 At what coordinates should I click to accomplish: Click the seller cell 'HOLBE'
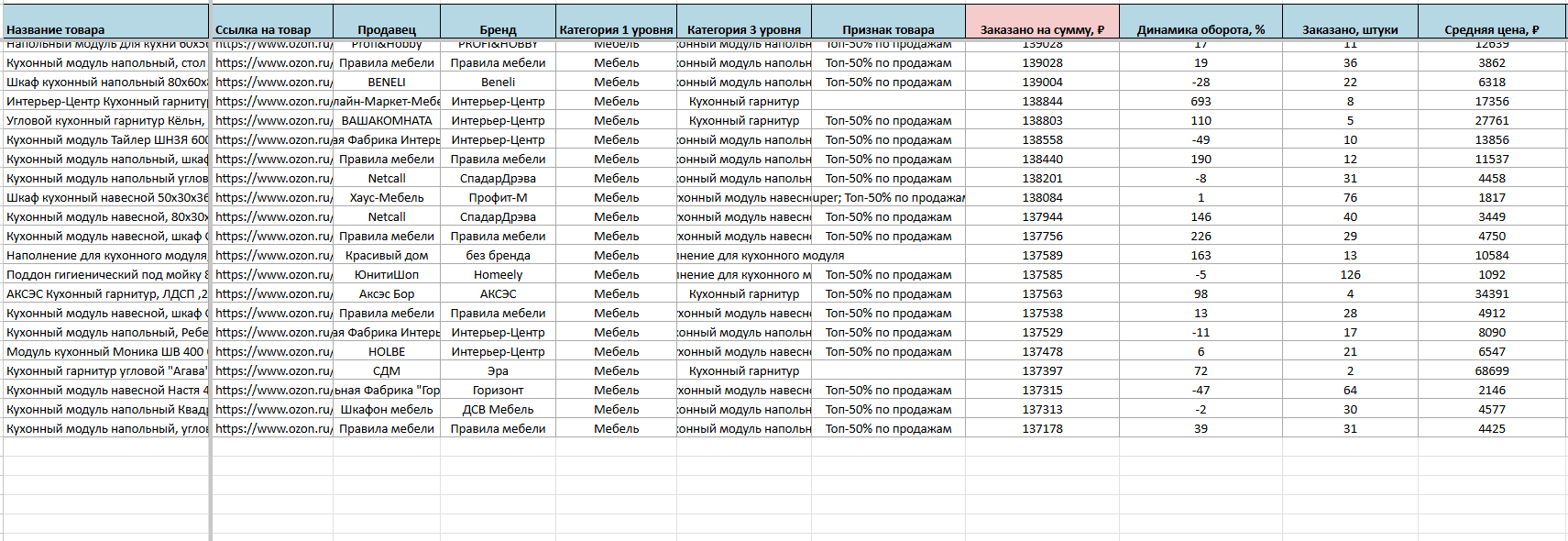point(387,351)
